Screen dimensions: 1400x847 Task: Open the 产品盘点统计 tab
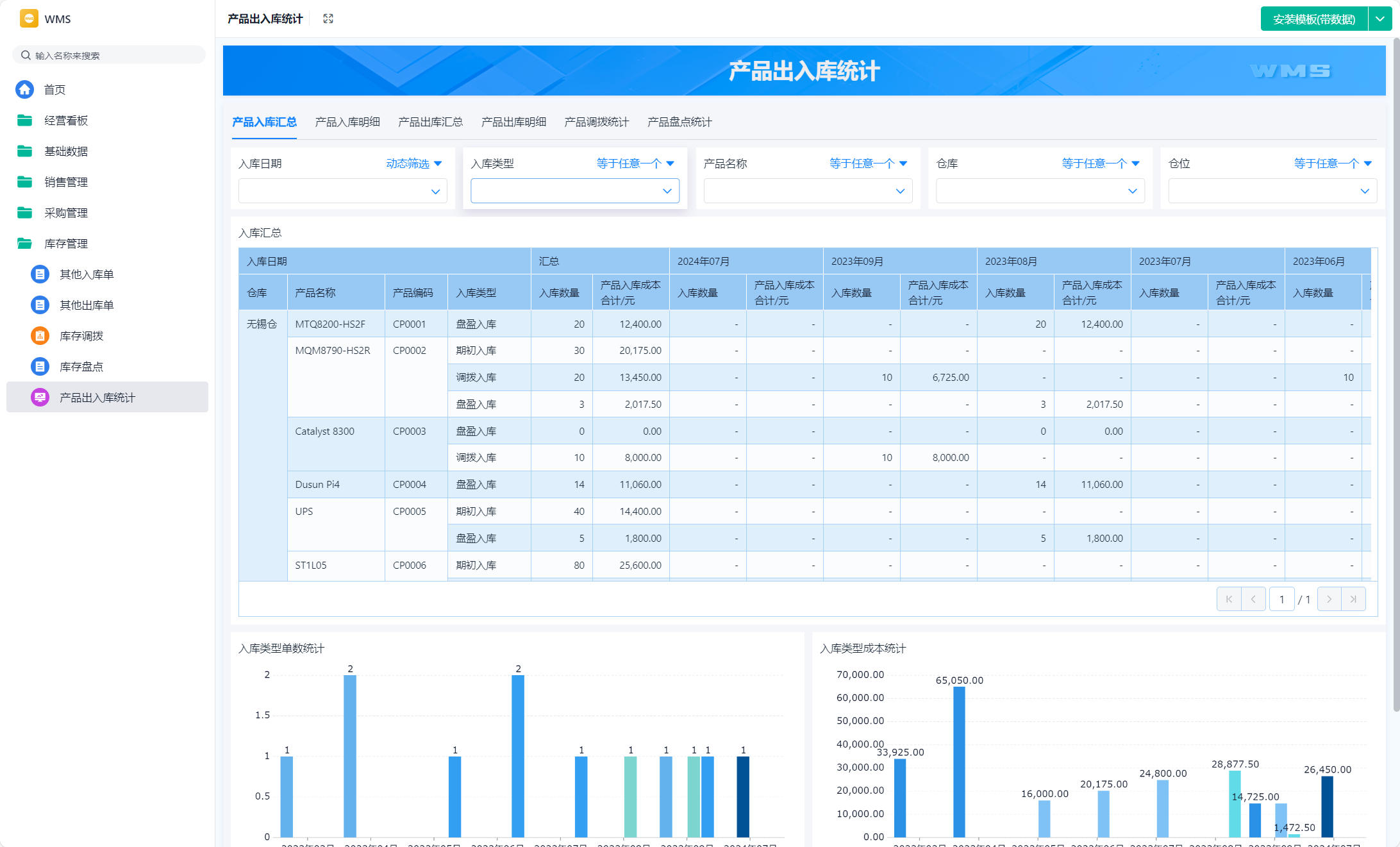679,122
